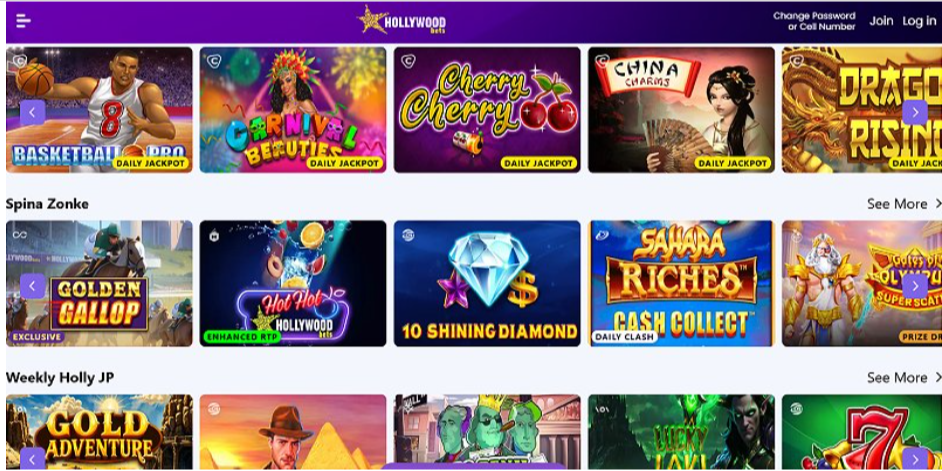Slide the Daily Jackpot carousel left
The image size is (942, 471).
tap(32, 112)
